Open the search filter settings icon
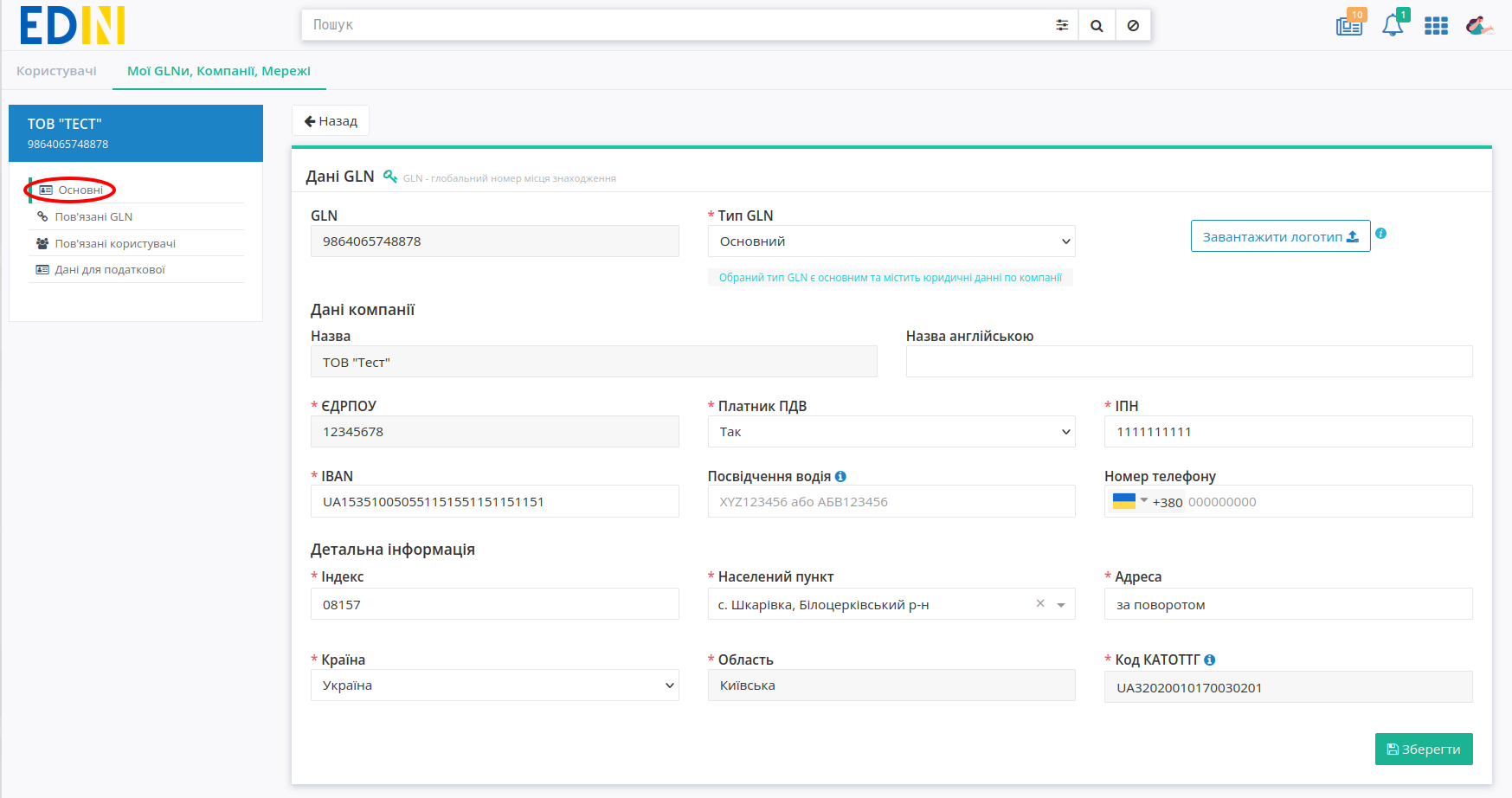This screenshot has width=1512, height=798. pos(1062,25)
